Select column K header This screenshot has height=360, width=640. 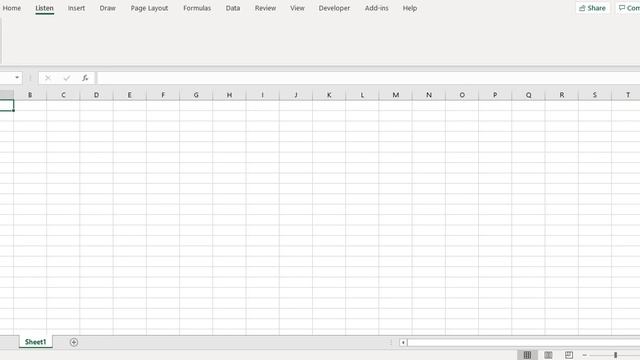click(329, 95)
